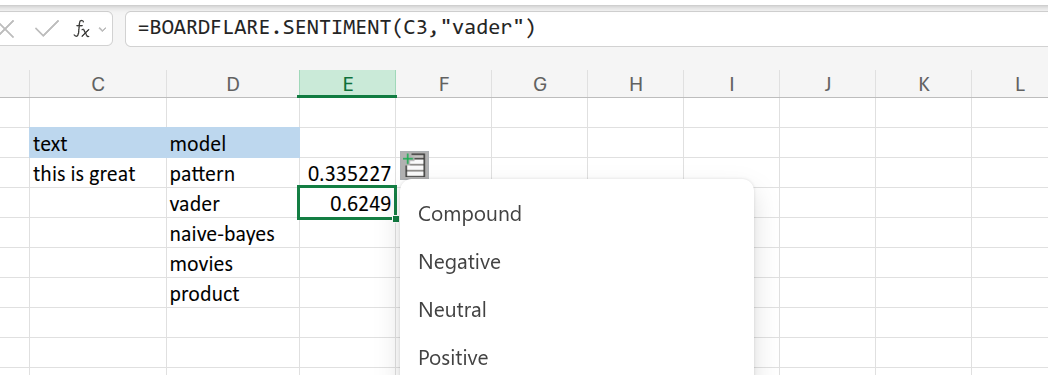This screenshot has height=375, width=1048.
Task: Click the fill handle of cell 0.6249
Action: coord(396,219)
